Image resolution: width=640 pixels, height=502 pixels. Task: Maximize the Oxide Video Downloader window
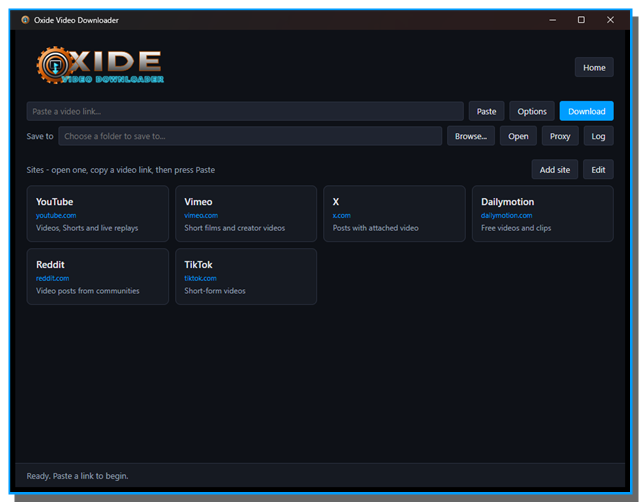(581, 20)
